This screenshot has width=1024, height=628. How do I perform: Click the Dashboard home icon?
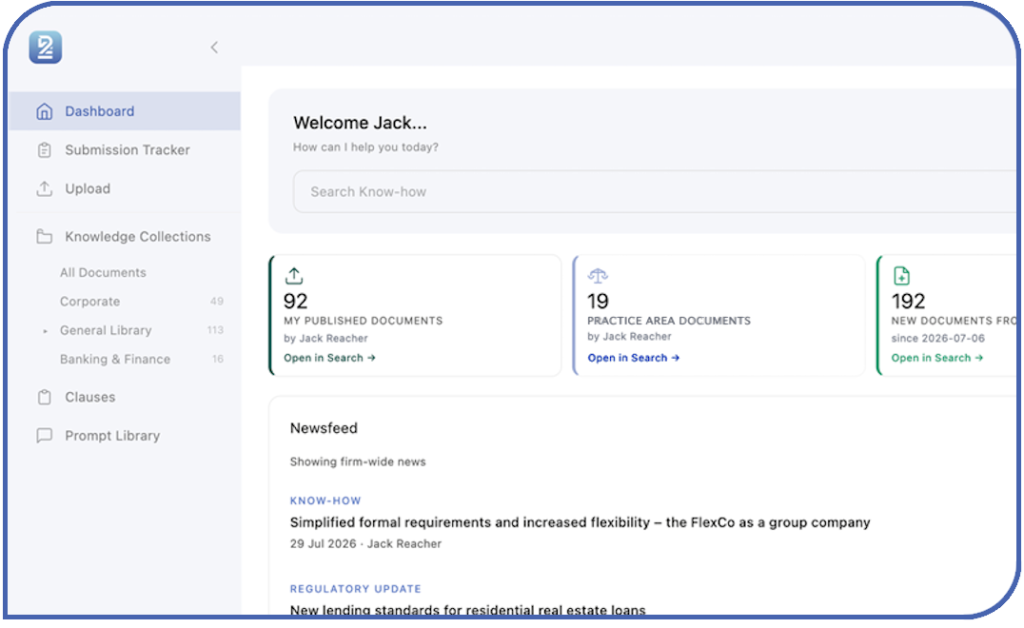44,112
